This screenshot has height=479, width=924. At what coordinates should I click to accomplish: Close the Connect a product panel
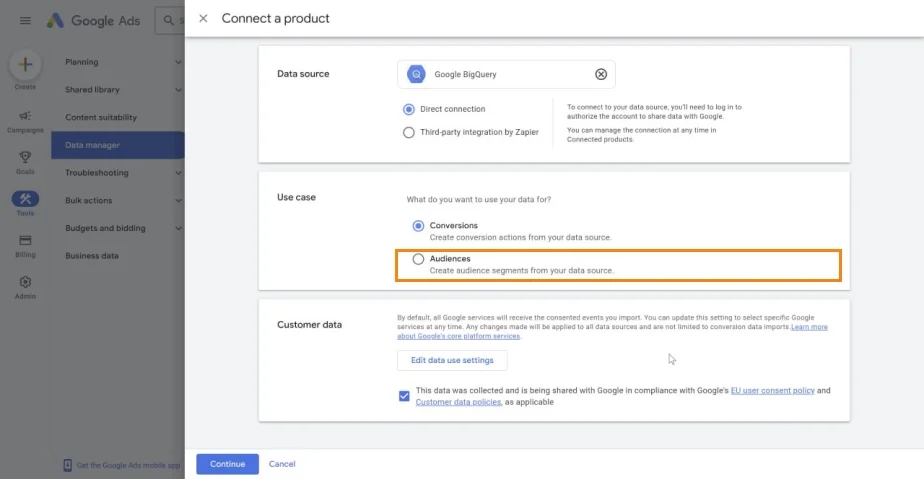(203, 18)
